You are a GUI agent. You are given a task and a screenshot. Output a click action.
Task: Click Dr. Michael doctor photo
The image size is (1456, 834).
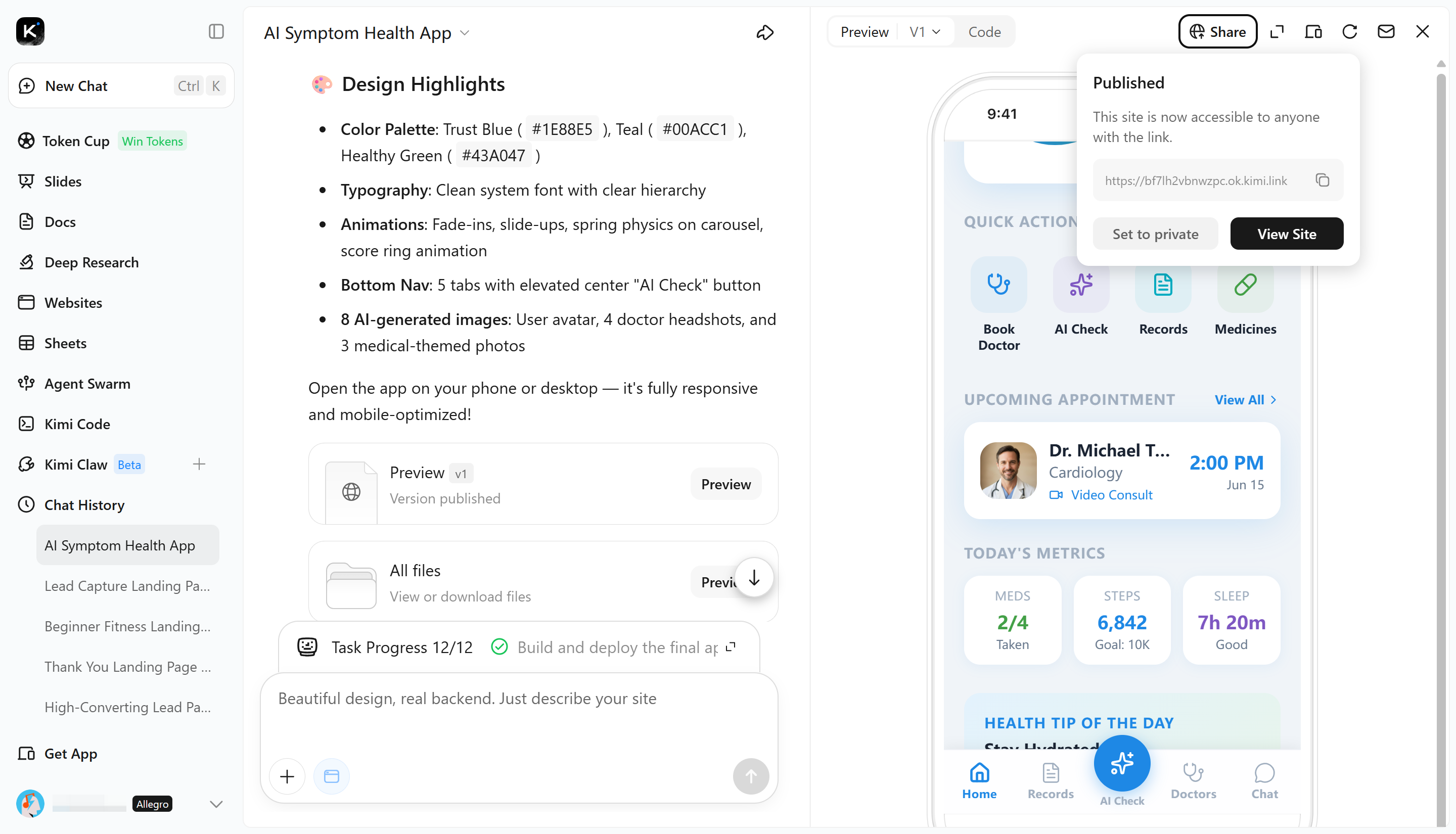click(x=1008, y=470)
